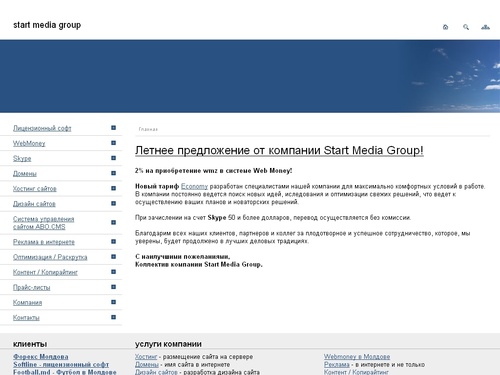
Task: Open the Webmoney в Молдове footer link
Action: coord(357,357)
